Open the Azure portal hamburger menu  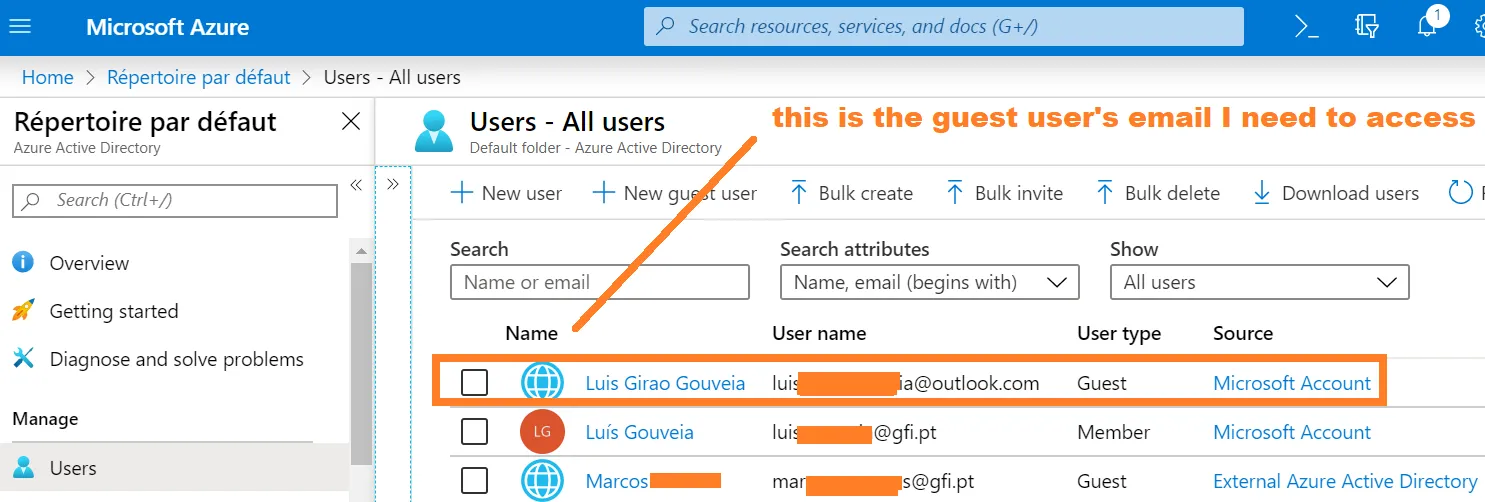pyautogui.click(x=20, y=27)
